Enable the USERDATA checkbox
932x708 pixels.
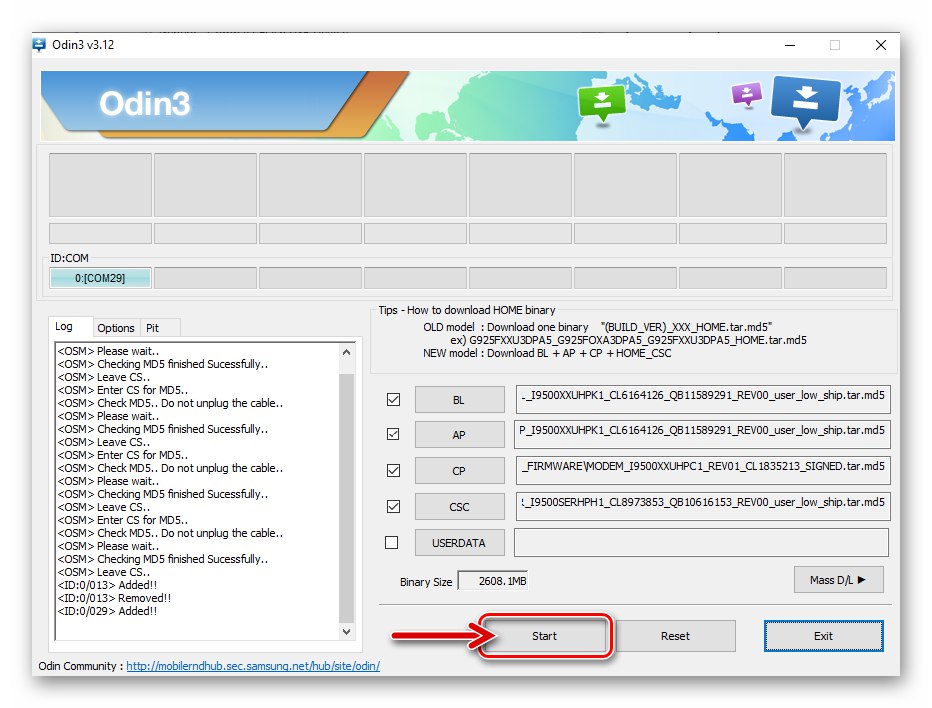coord(393,542)
